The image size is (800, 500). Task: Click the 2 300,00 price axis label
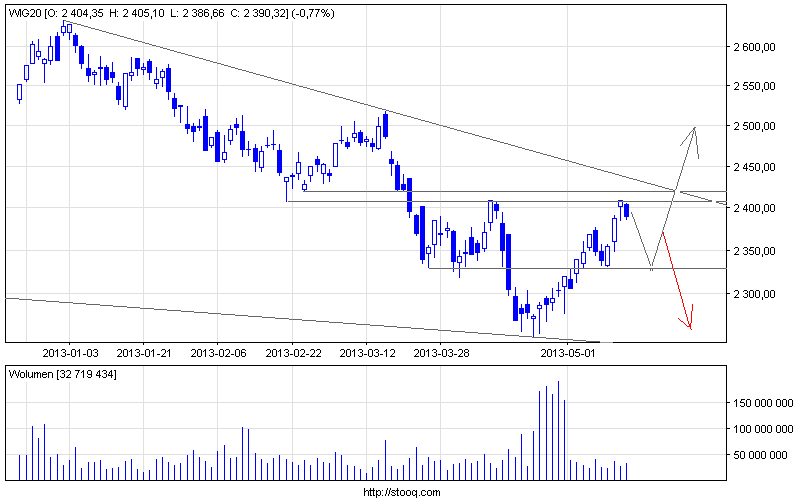coord(755,294)
